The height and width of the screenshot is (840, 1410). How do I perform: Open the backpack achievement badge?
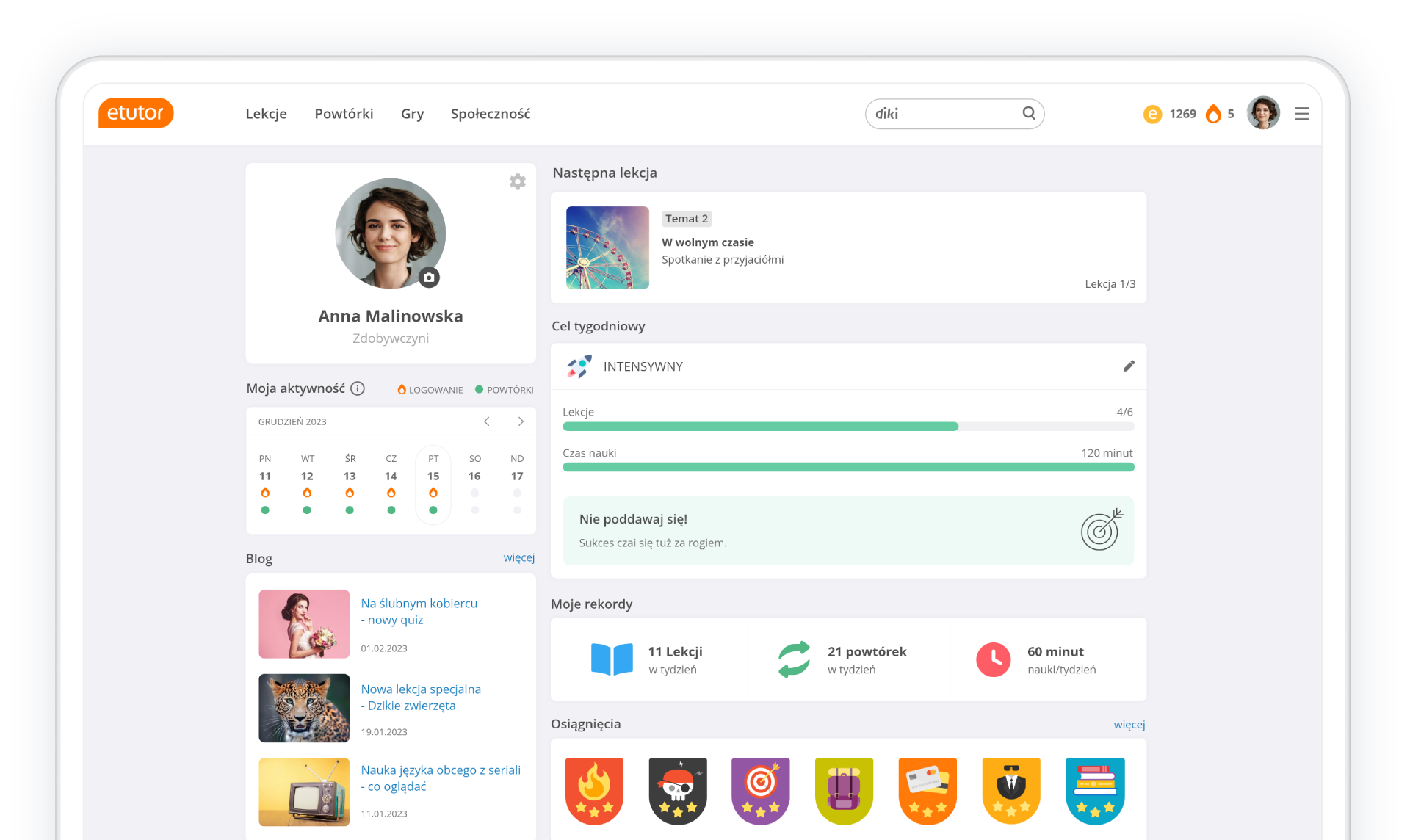pos(845,791)
